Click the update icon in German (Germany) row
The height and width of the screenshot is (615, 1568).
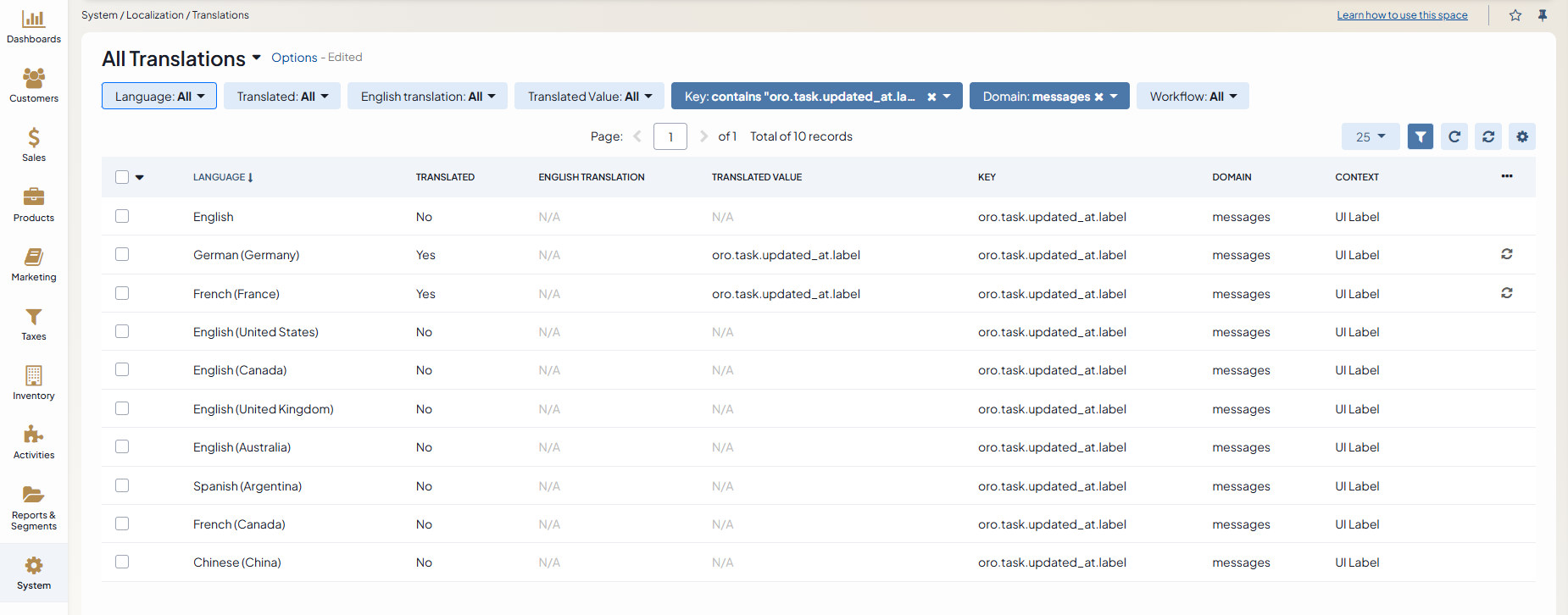click(x=1507, y=254)
